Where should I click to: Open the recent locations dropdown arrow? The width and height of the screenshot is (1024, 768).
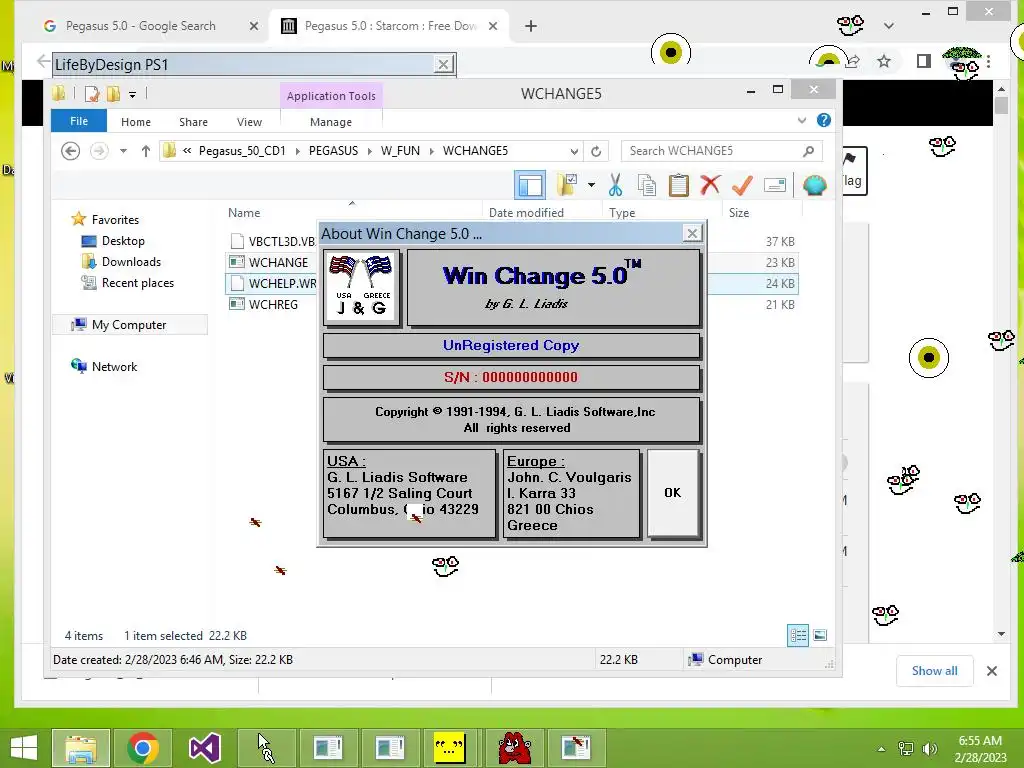[123, 151]
